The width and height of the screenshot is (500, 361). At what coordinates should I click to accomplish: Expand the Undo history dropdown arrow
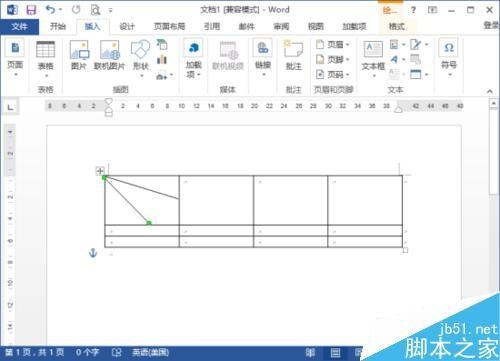tap(60, 10)
